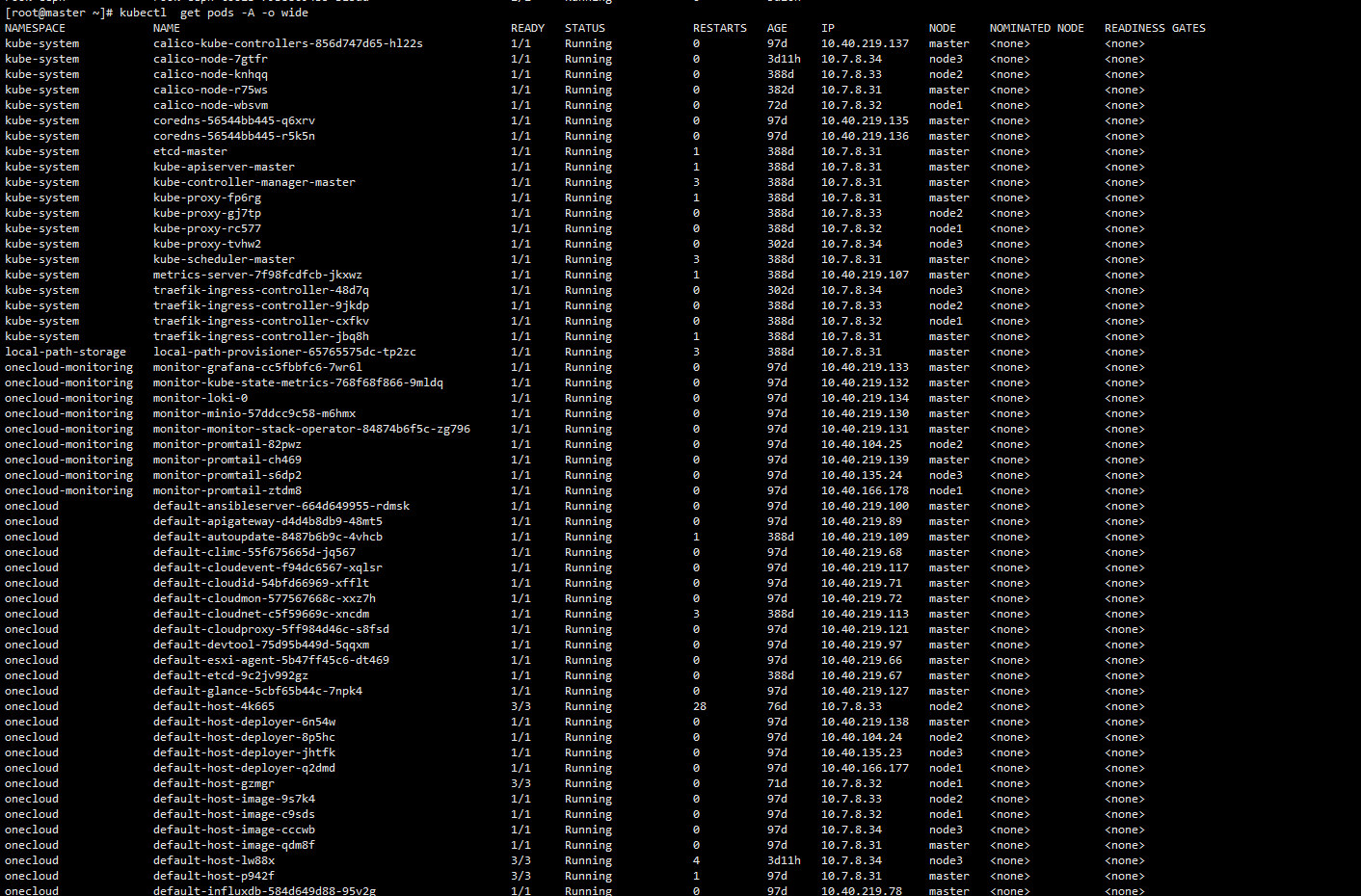Click the RESTARTS column header
Viewport: 1361px width, 896px height.
719,27
